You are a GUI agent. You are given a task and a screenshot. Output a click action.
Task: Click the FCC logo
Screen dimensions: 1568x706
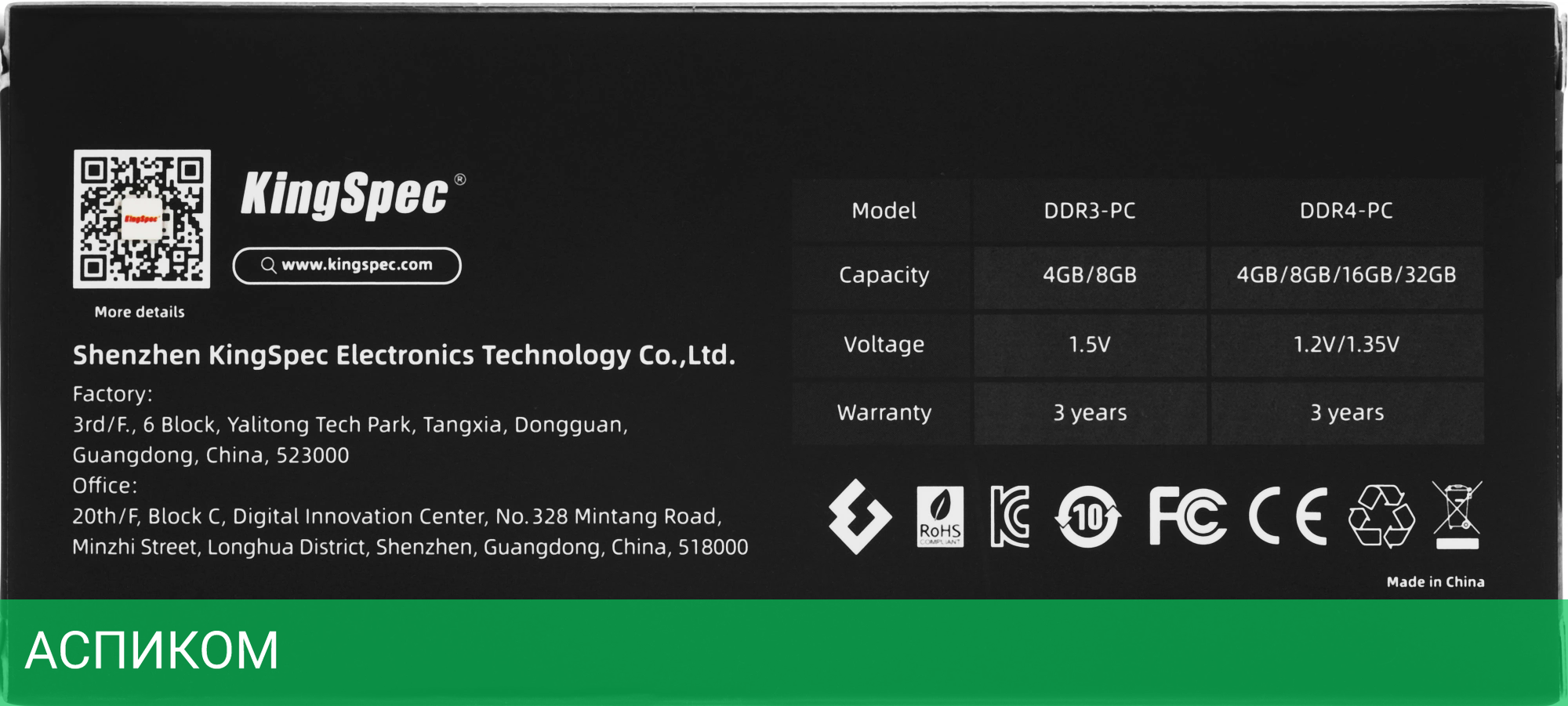tap(1188, 516)
